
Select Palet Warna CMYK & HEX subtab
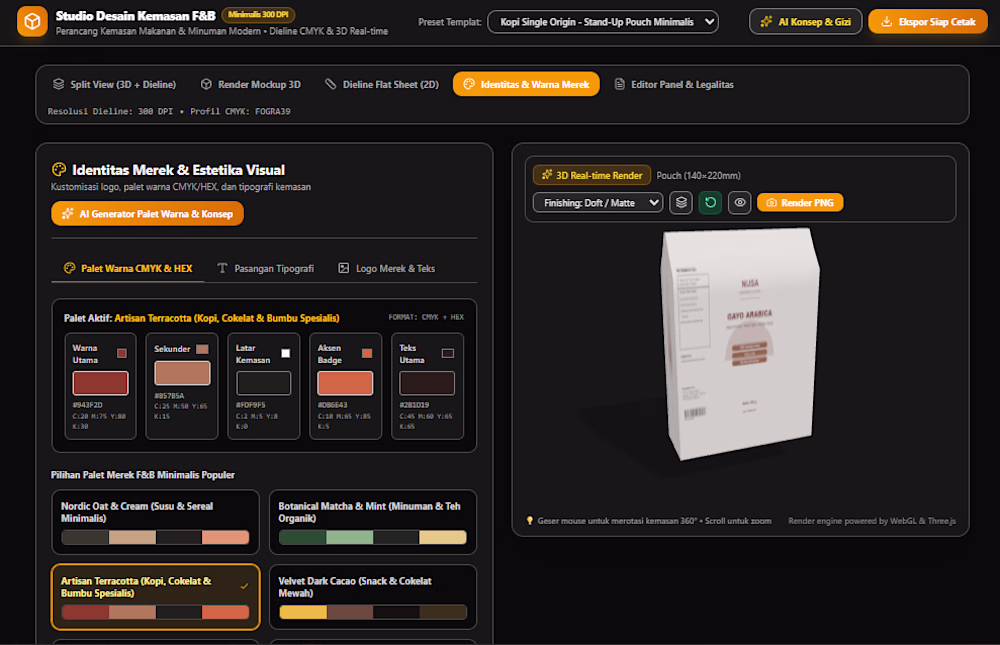(x=128, y=269)
